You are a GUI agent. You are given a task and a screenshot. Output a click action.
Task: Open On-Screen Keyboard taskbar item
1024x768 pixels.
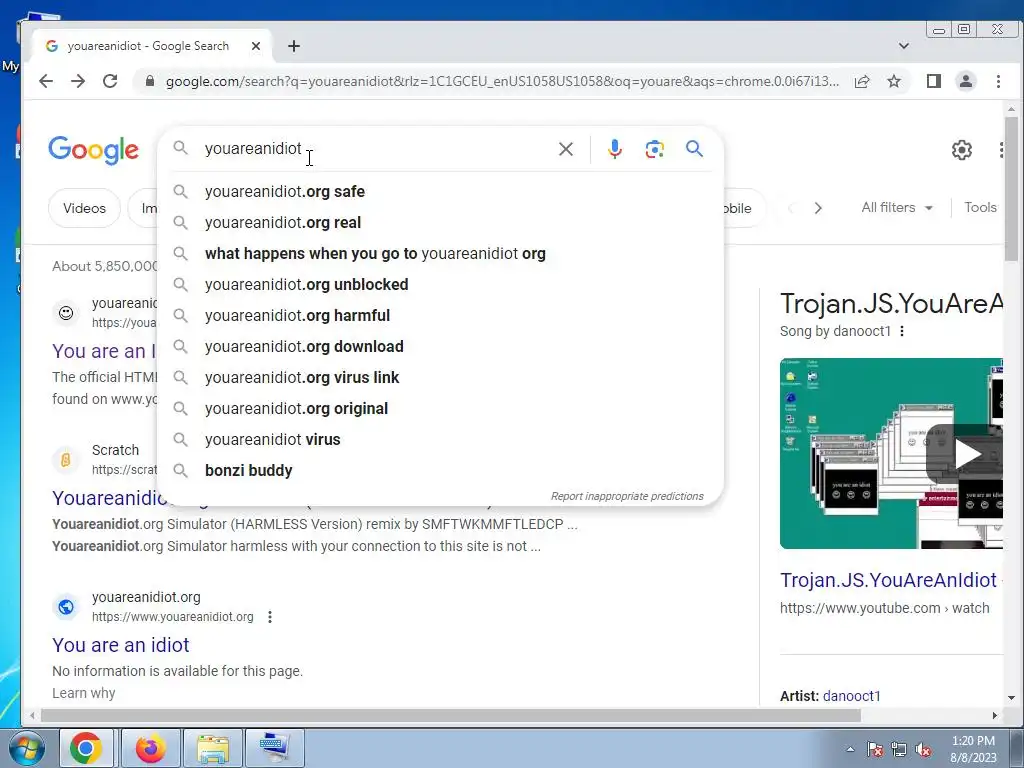click(x=274, y=748)
